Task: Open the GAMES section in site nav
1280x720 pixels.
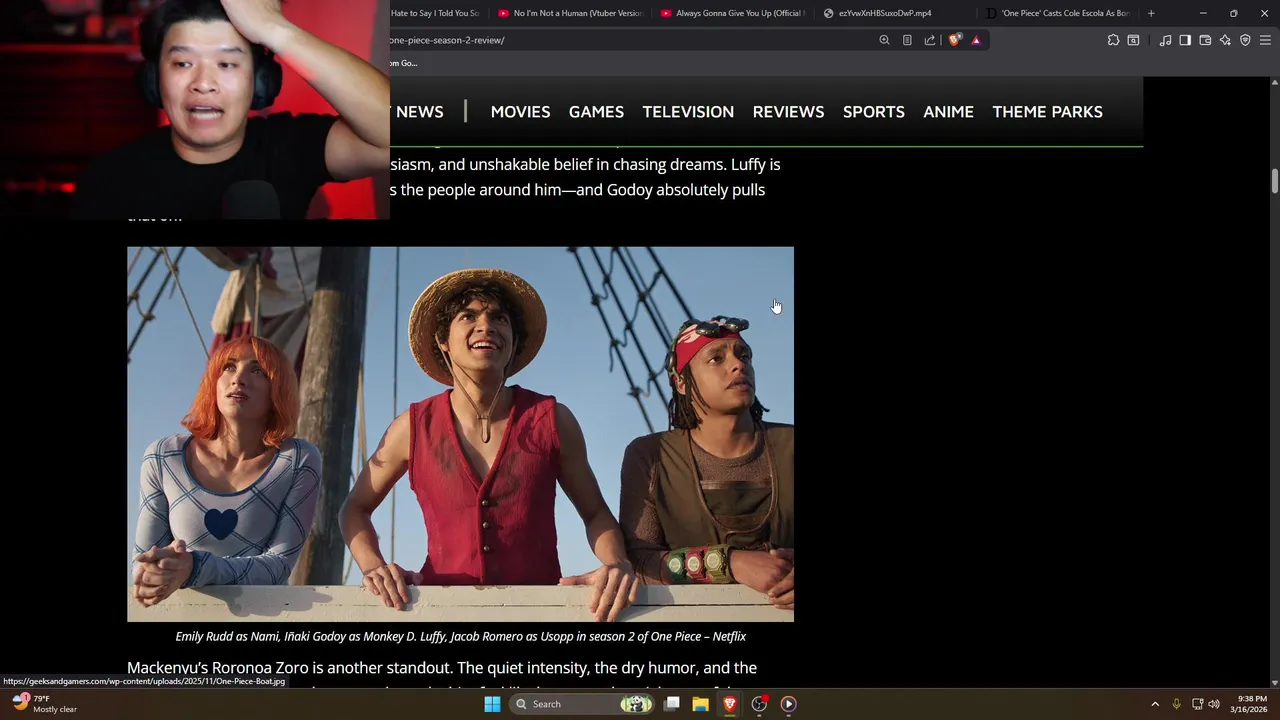Action: [596, 112]
